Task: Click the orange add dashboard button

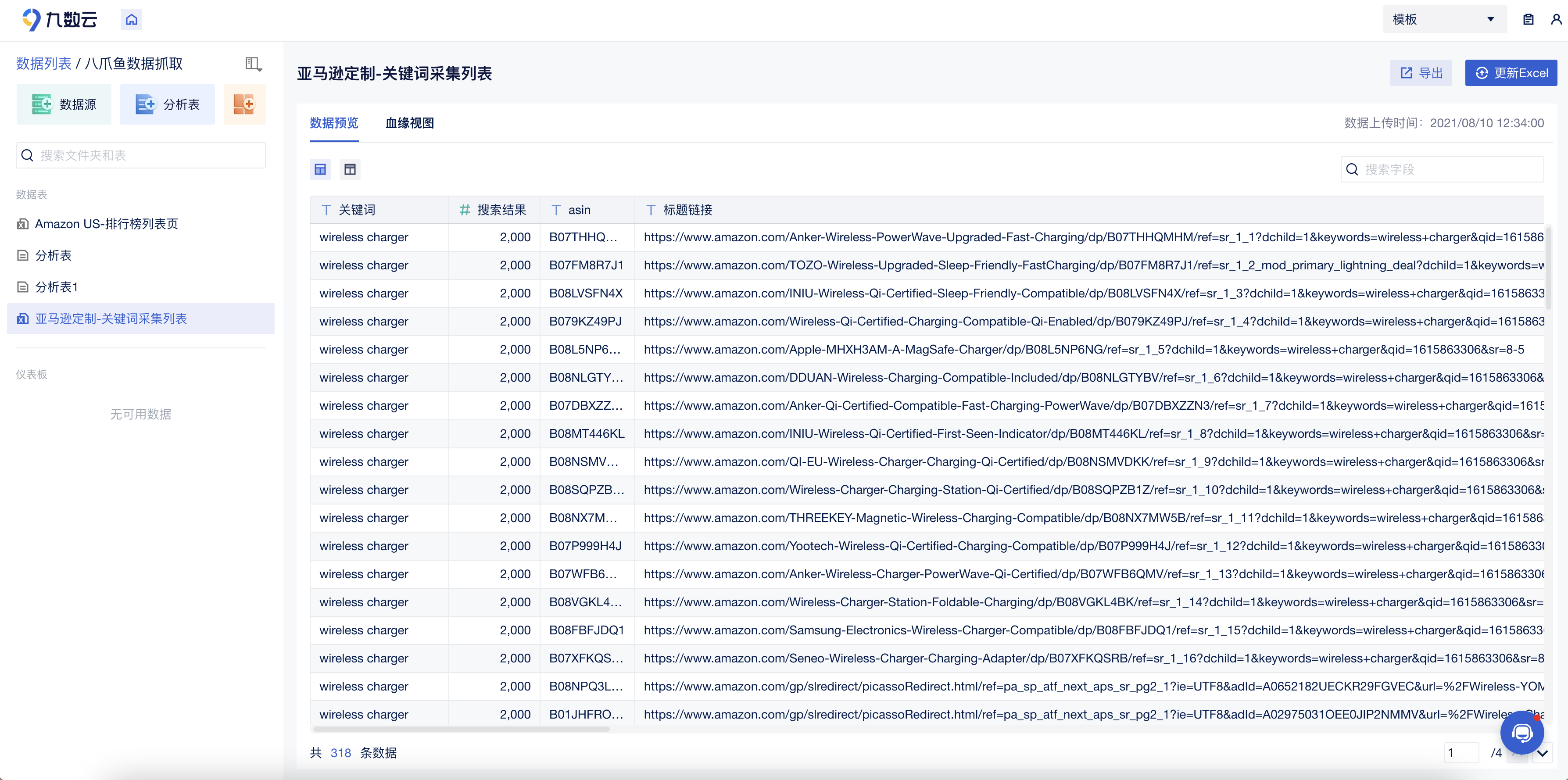Action: tap(245, 105)
